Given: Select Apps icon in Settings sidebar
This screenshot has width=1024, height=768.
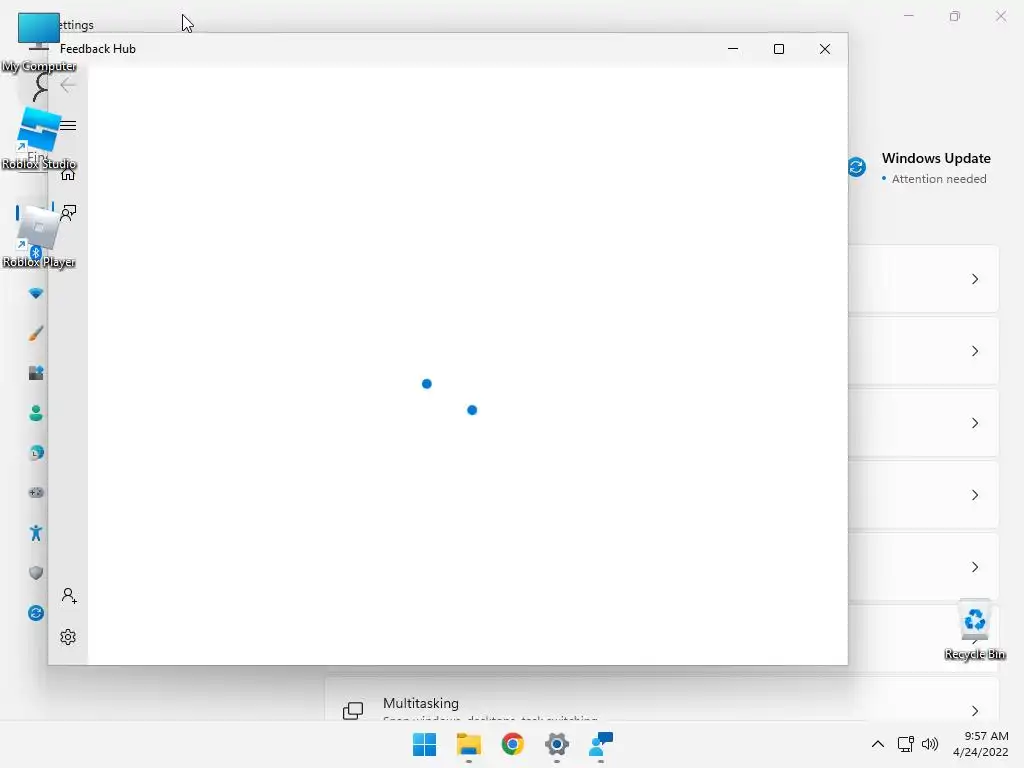Looking at the screenshot, I should 36,373.
